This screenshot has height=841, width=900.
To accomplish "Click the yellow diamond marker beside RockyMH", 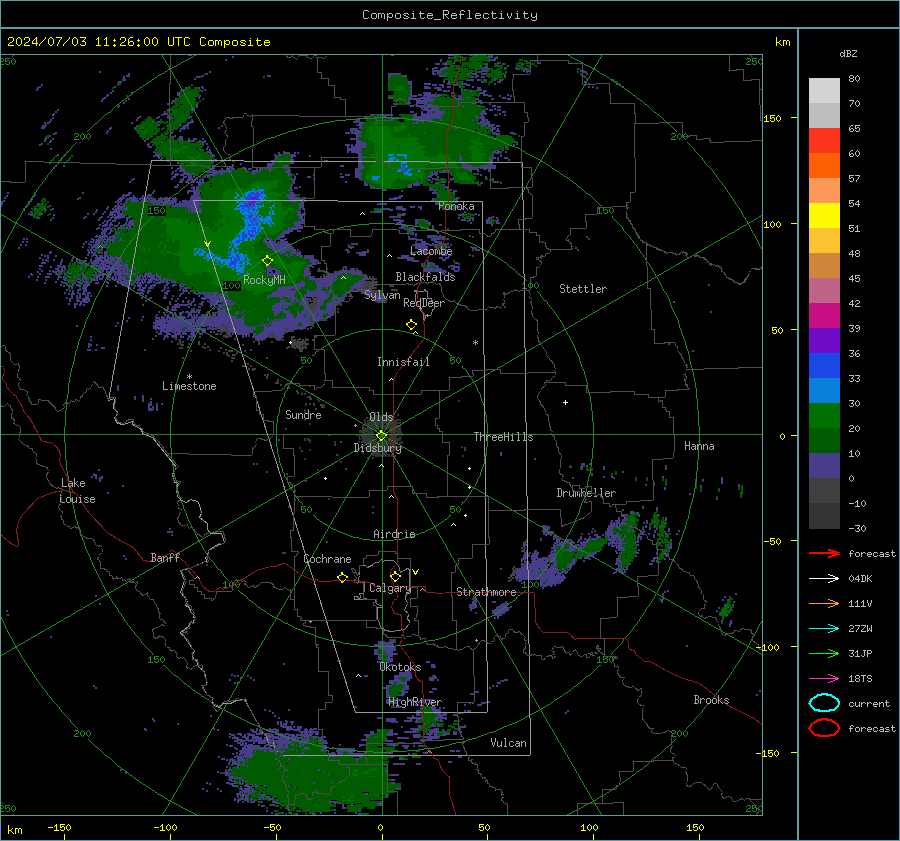I will (x=267, y=261).
